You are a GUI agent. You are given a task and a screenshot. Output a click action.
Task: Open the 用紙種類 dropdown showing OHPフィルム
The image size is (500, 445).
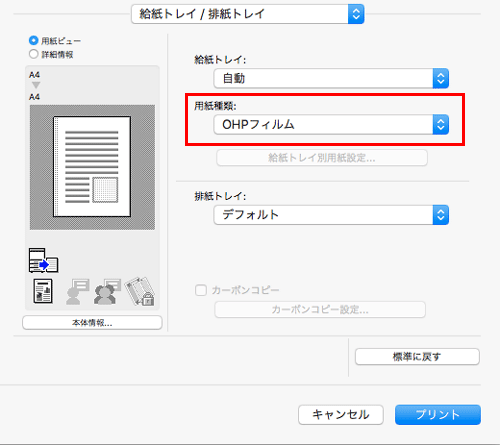[x=331, y=125]
